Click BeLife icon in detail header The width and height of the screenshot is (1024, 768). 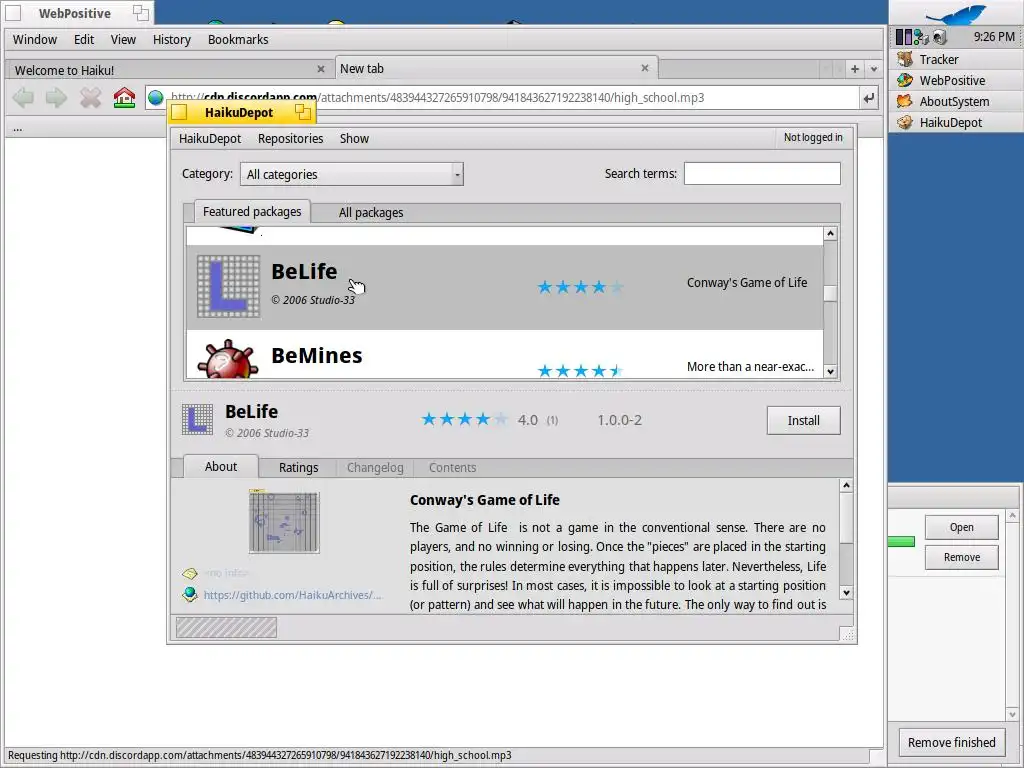coord(197,420)
